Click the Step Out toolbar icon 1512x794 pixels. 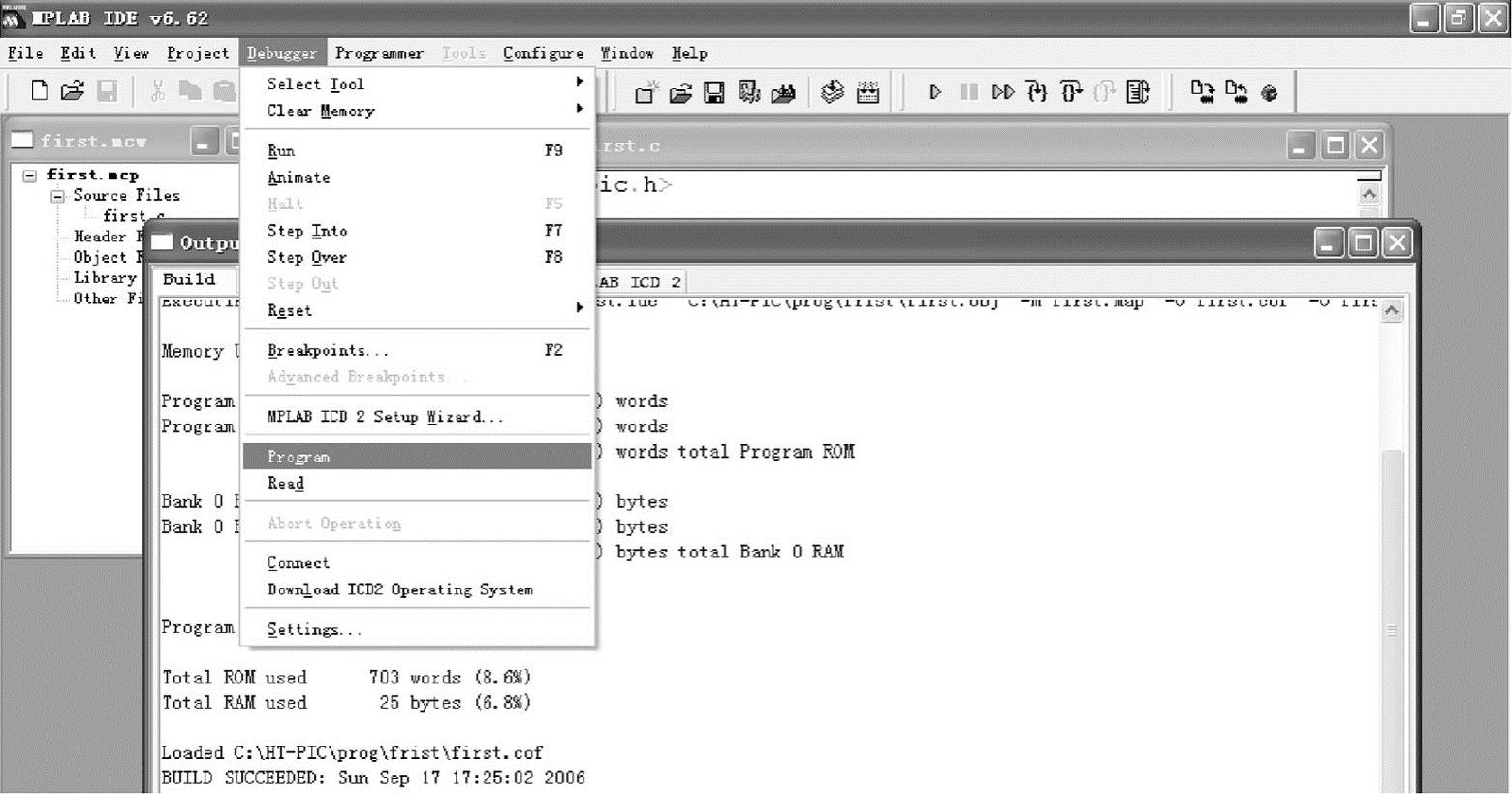[x=1104, y=92]
